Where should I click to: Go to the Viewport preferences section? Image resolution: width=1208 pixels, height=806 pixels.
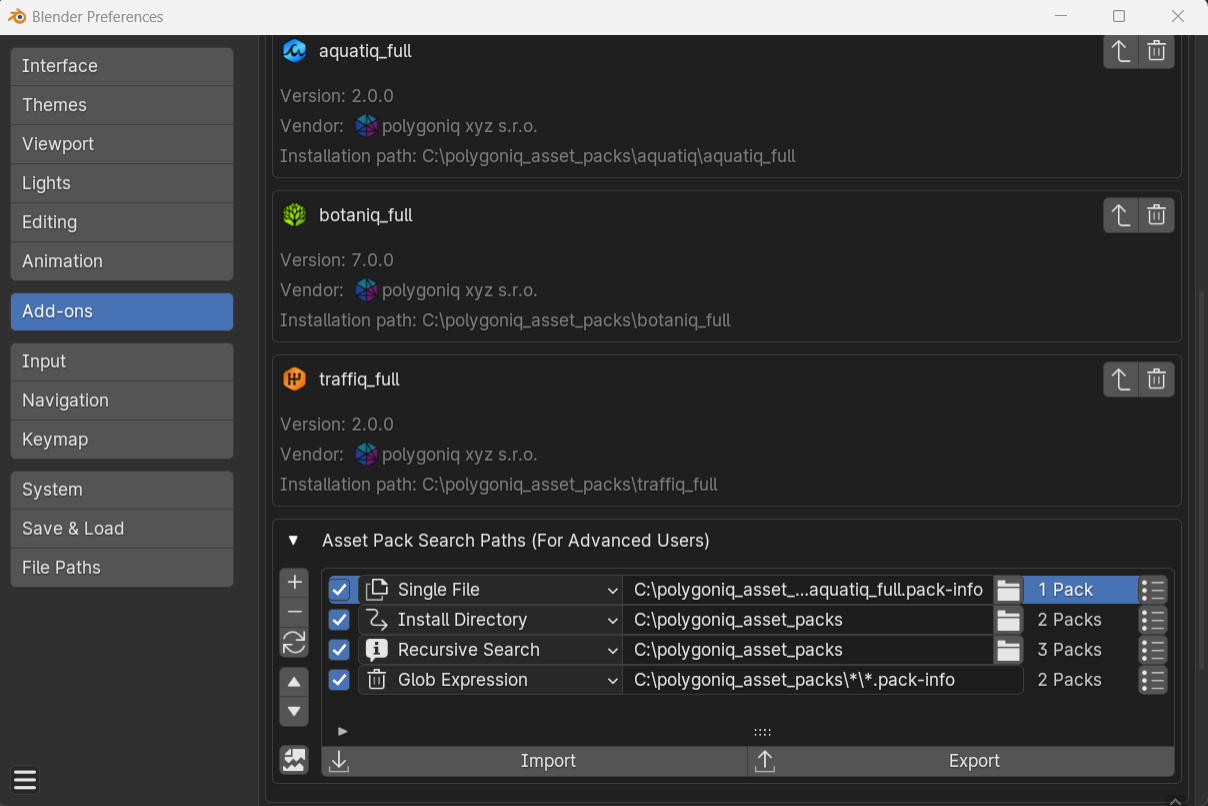pos(122,144)
